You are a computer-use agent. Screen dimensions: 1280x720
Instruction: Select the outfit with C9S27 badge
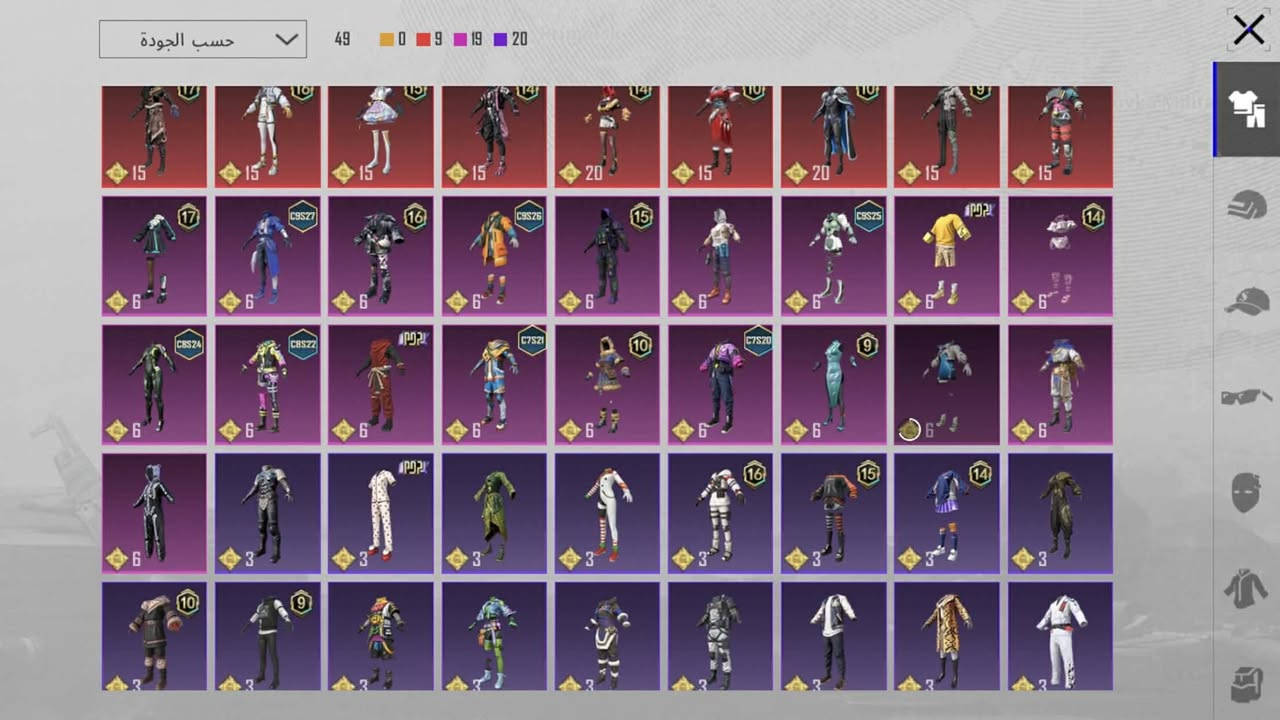point(267,256)
